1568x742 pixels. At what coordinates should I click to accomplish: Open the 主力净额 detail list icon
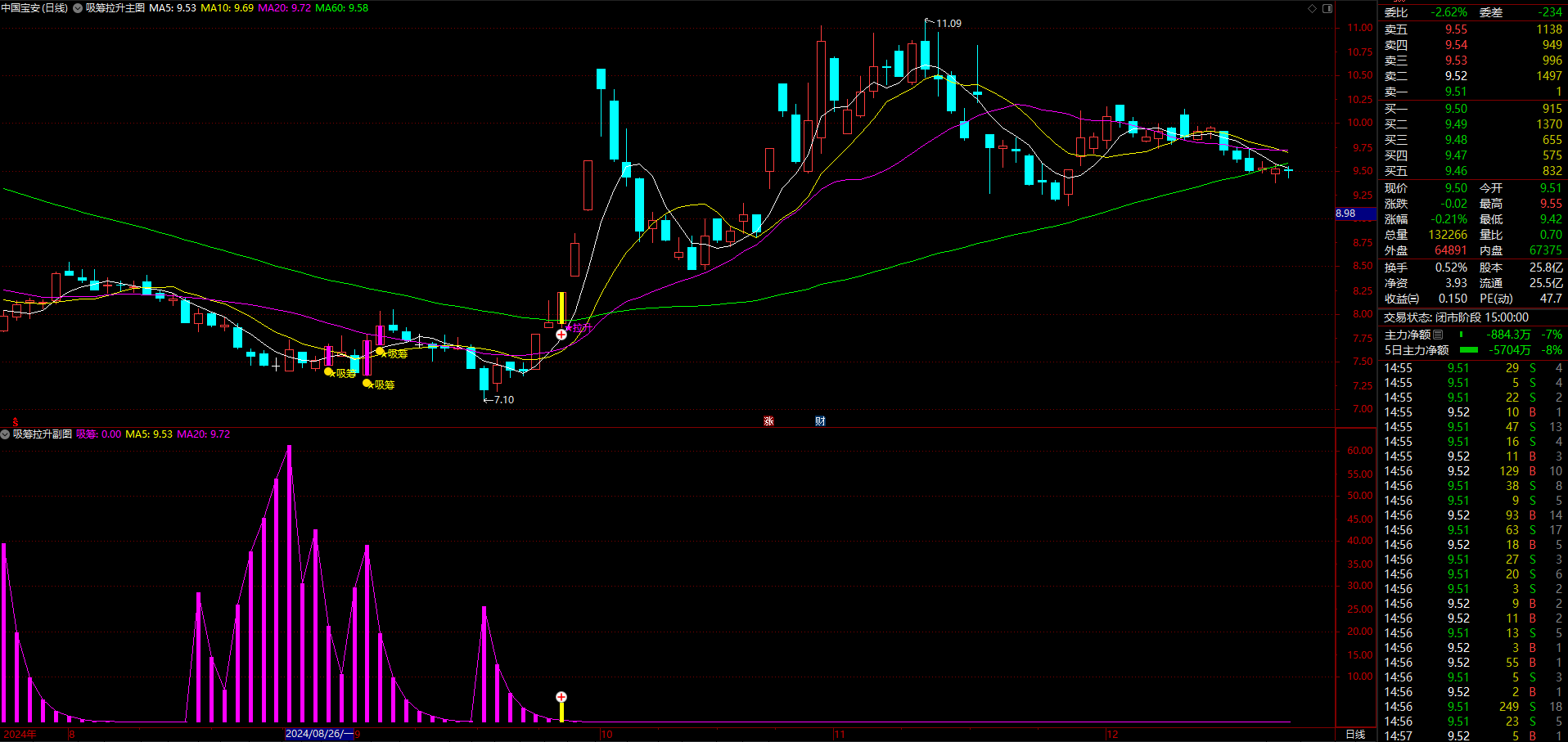coord(1438,335)
